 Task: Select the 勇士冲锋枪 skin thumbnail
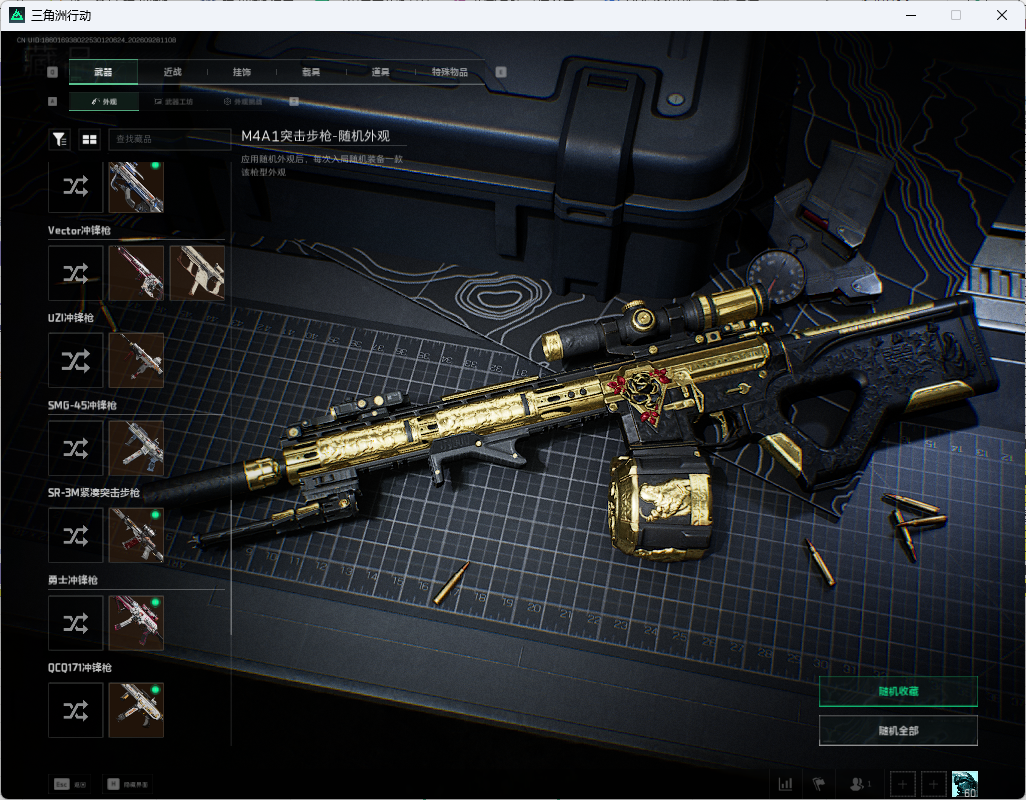click(136, 623)
